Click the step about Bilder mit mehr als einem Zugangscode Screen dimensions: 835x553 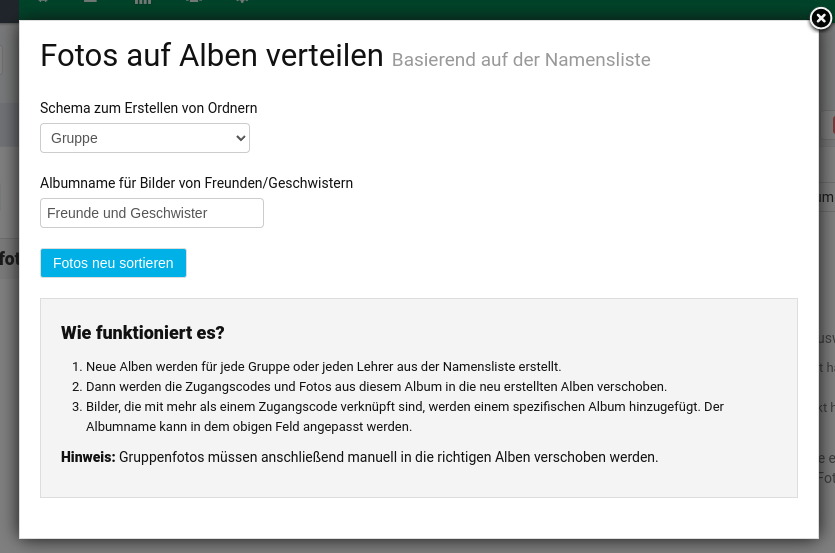pyautogui.click(x=405, y=417)
